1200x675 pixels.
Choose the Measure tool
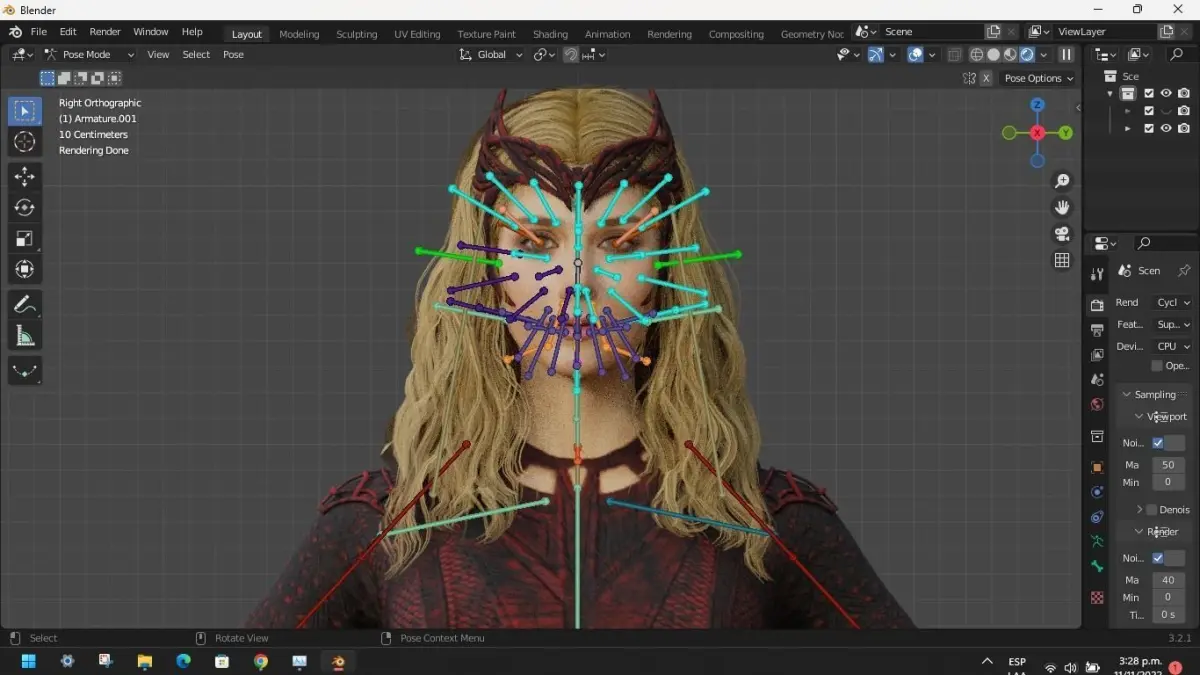[x=25, y=335]
